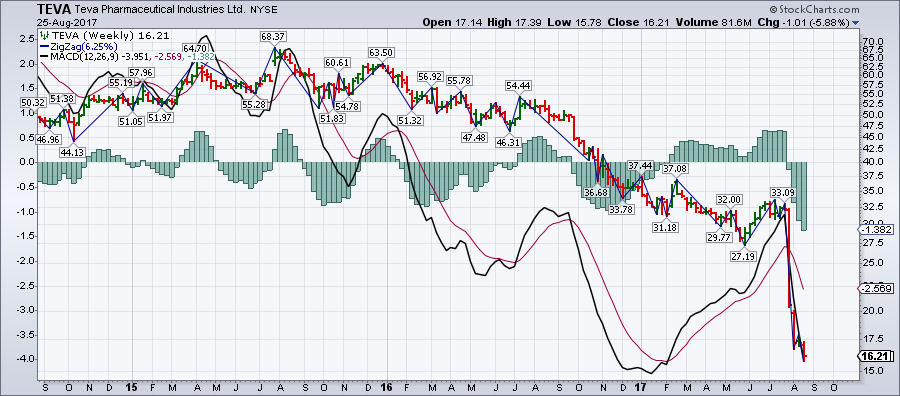Screen dimensions: 900x396
Task: Click the 55.78 price label
Action: click(x=459, y=81)
